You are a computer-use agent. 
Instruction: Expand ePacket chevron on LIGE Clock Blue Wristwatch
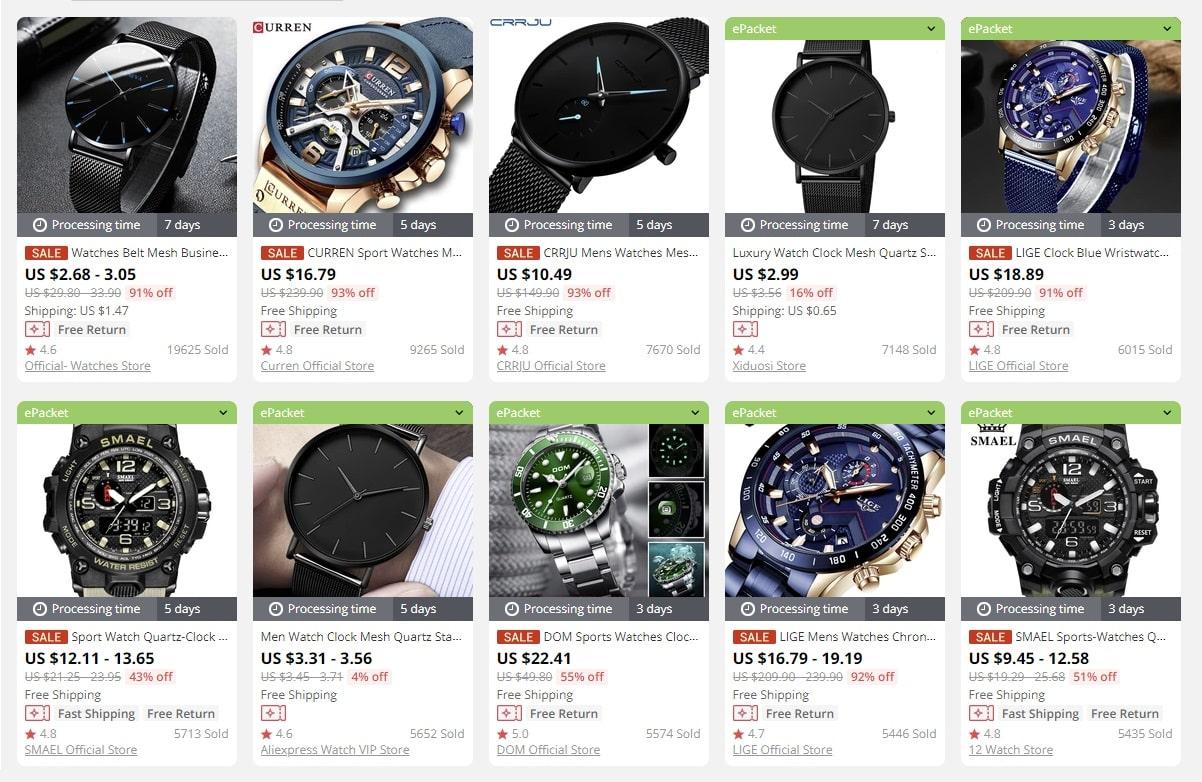[1167, 29]
